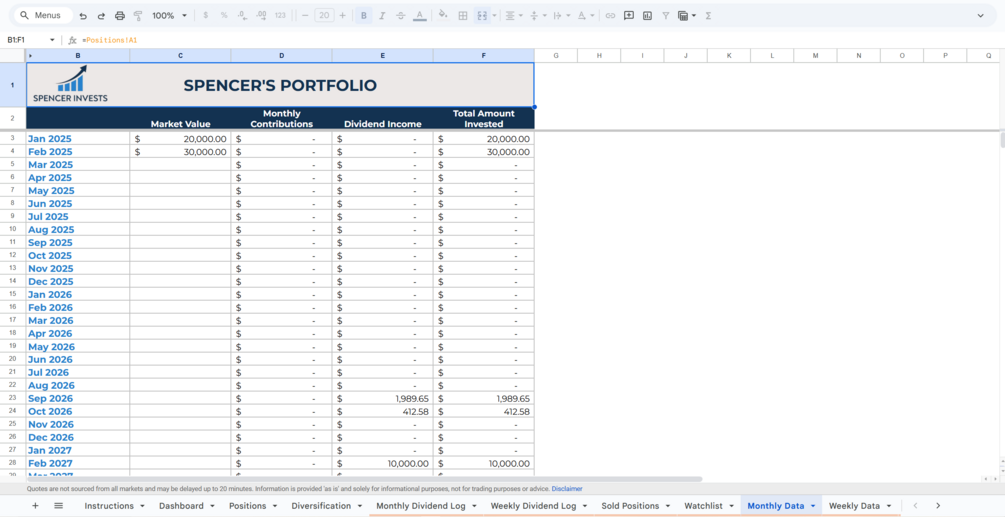Format as currency with the dollar icon
This screenshot has width=1005, height=517.
coord(205,15)
